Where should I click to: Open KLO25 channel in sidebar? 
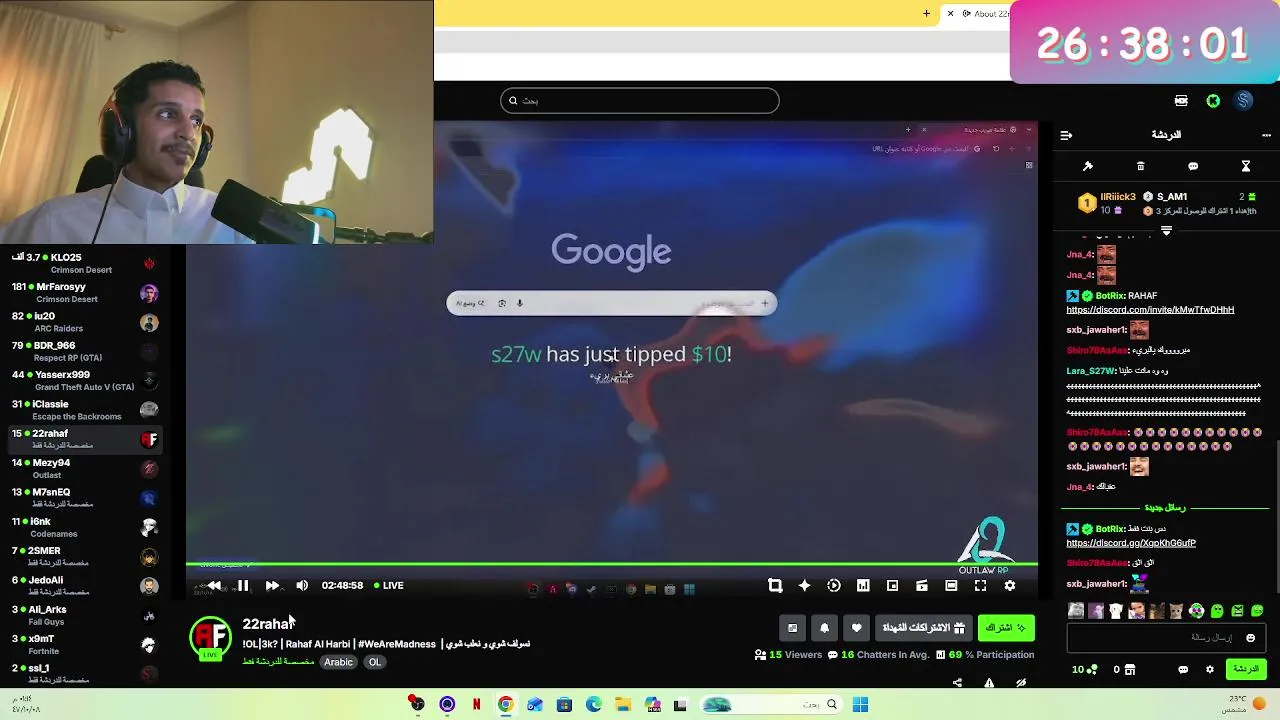(85, 264)
